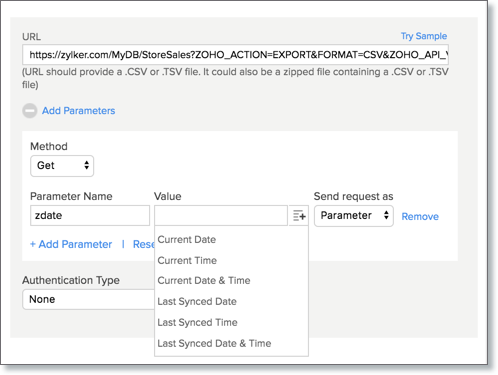Click the Try Sample link

(424, 36)
